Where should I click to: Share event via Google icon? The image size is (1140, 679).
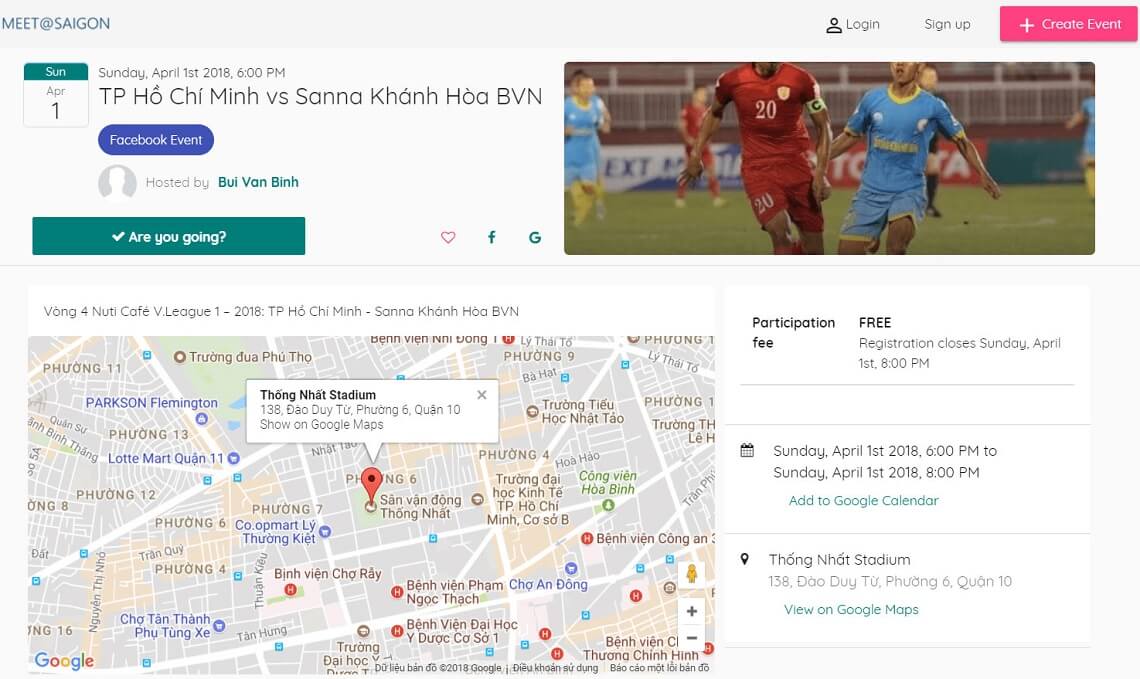[535, 237]
